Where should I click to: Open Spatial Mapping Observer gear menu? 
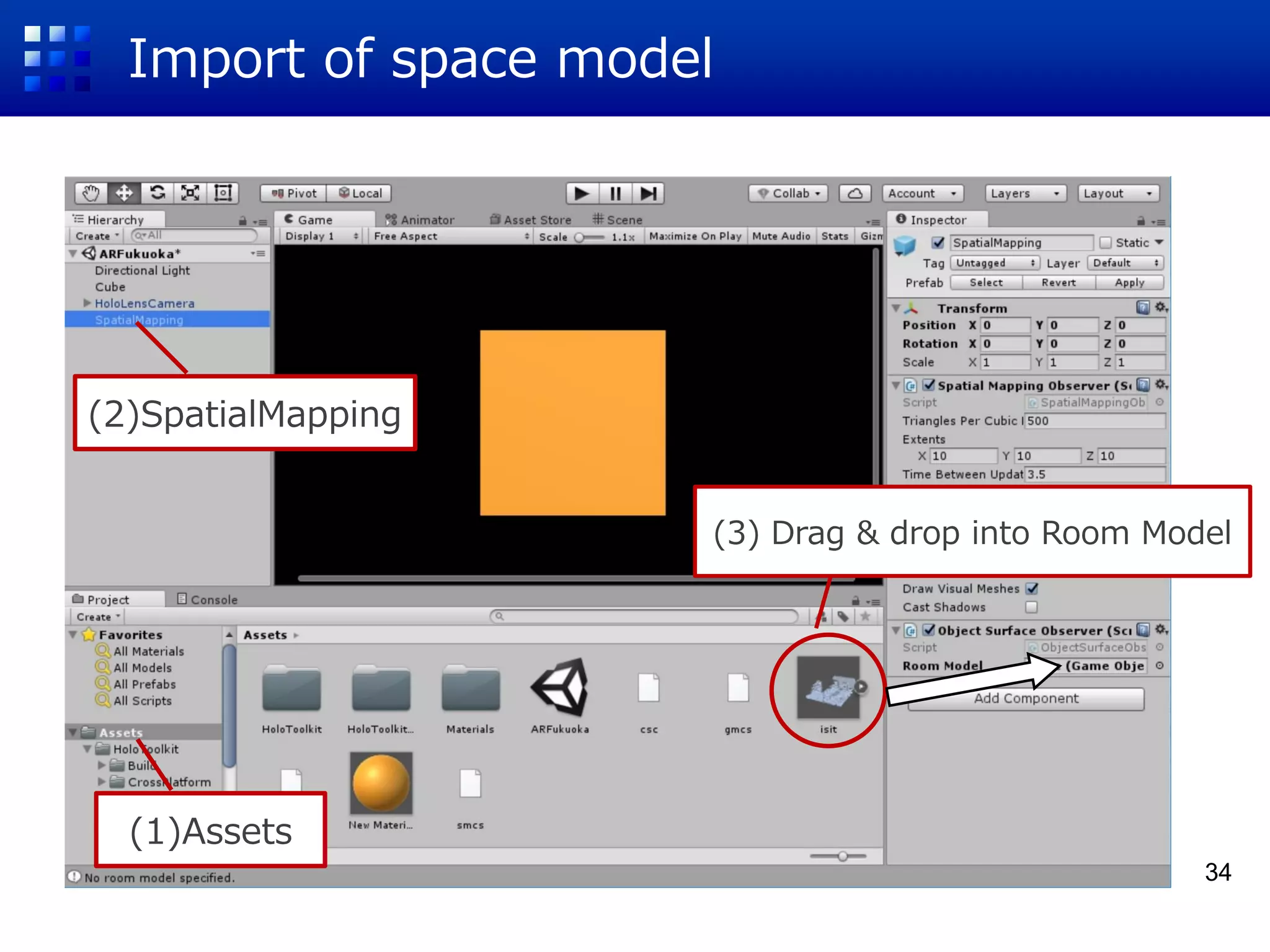pos(1161,385)
